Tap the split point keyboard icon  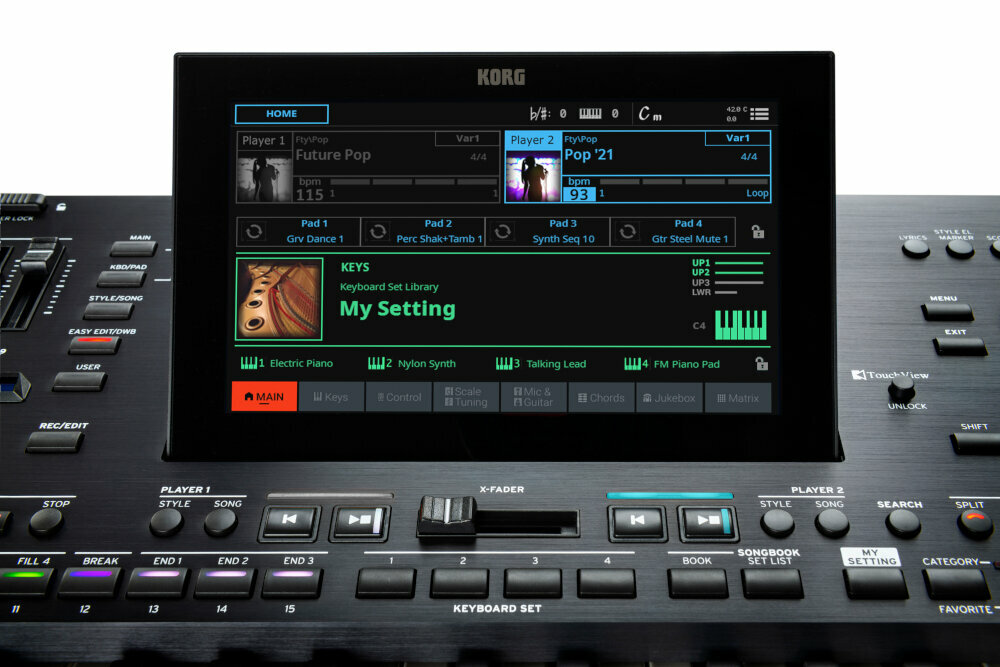pyautogui.click(x=740, y=325)
